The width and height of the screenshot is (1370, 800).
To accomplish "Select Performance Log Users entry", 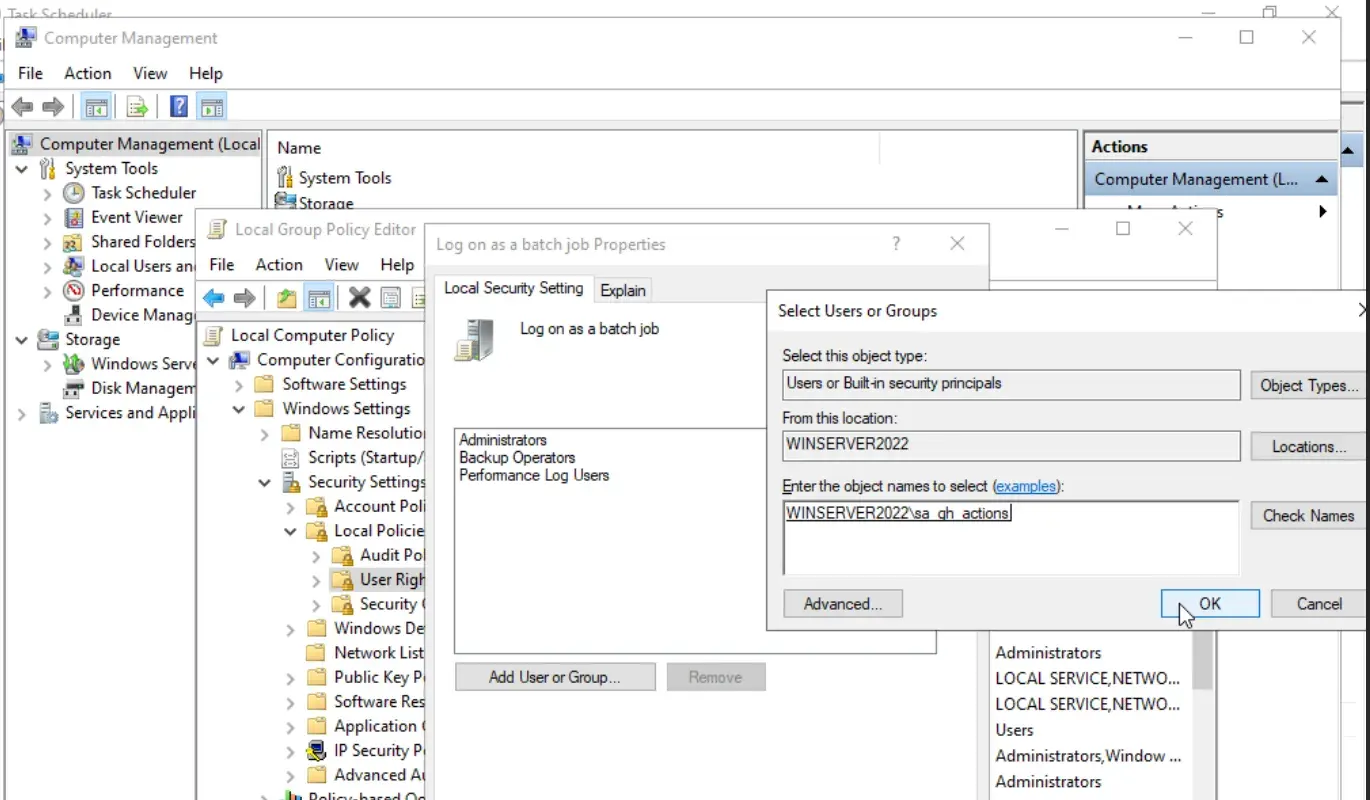I will [534, 475].
